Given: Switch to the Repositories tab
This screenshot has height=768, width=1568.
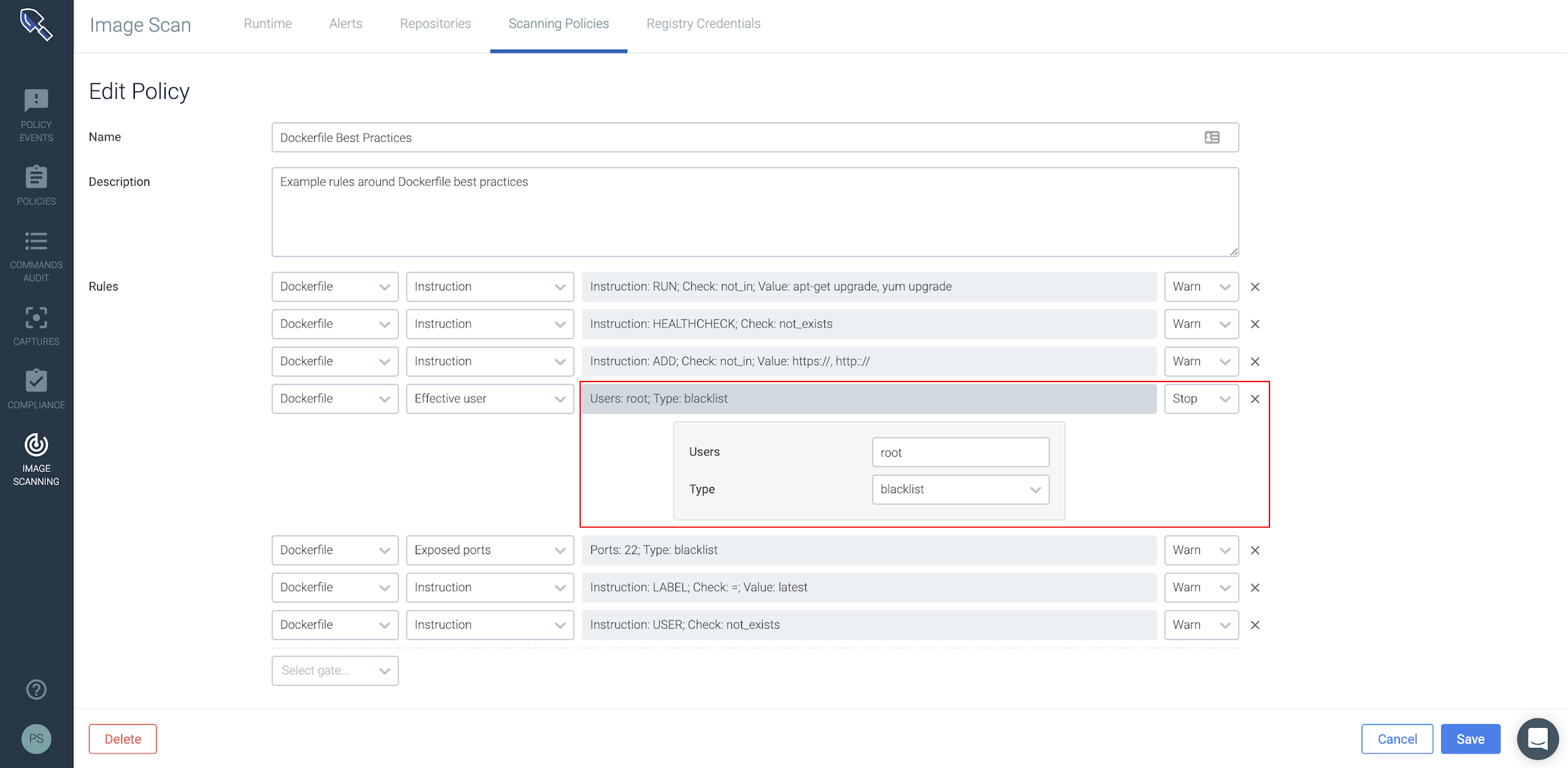Looking at the screenshot, I should click(436, 23).
